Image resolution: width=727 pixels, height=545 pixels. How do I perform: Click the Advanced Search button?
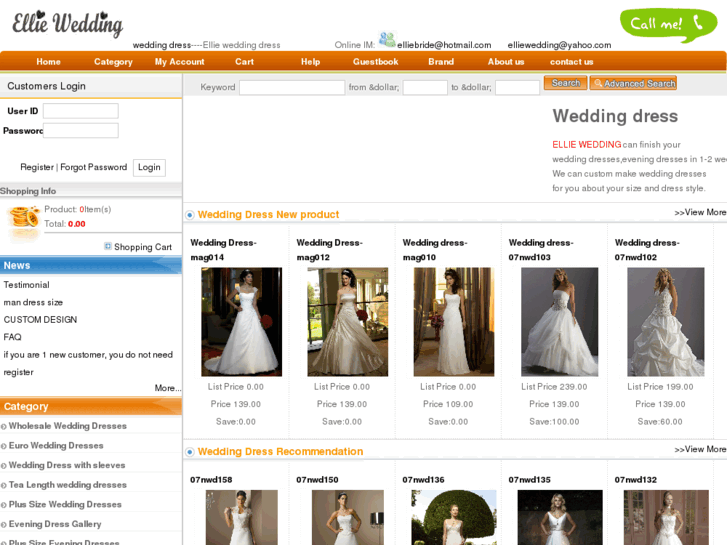633,83
